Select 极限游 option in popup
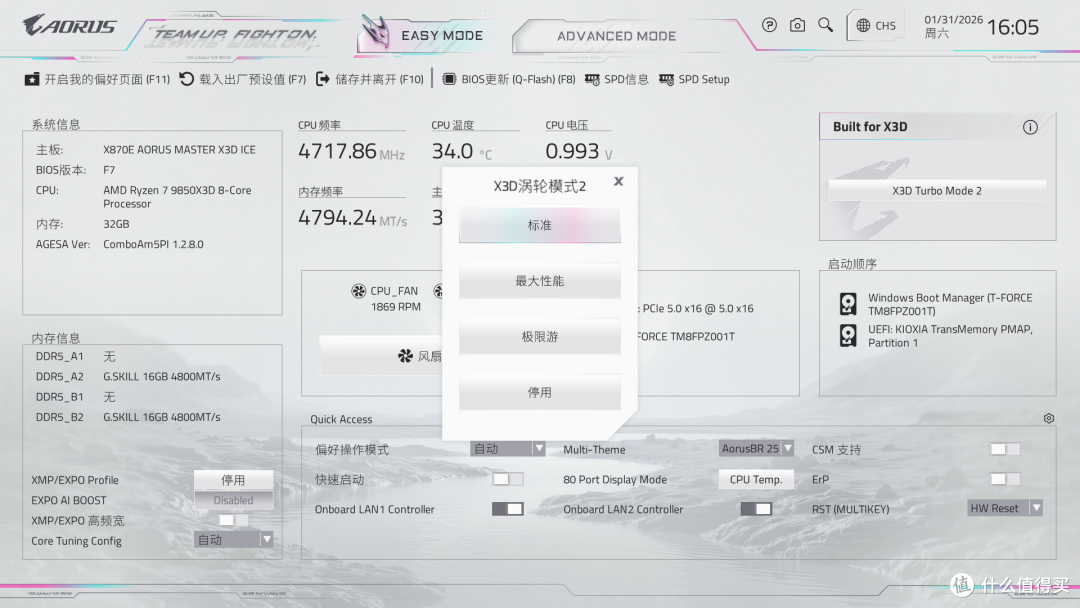The width and height of the screenshot is (1080, 608). [539, 336]
